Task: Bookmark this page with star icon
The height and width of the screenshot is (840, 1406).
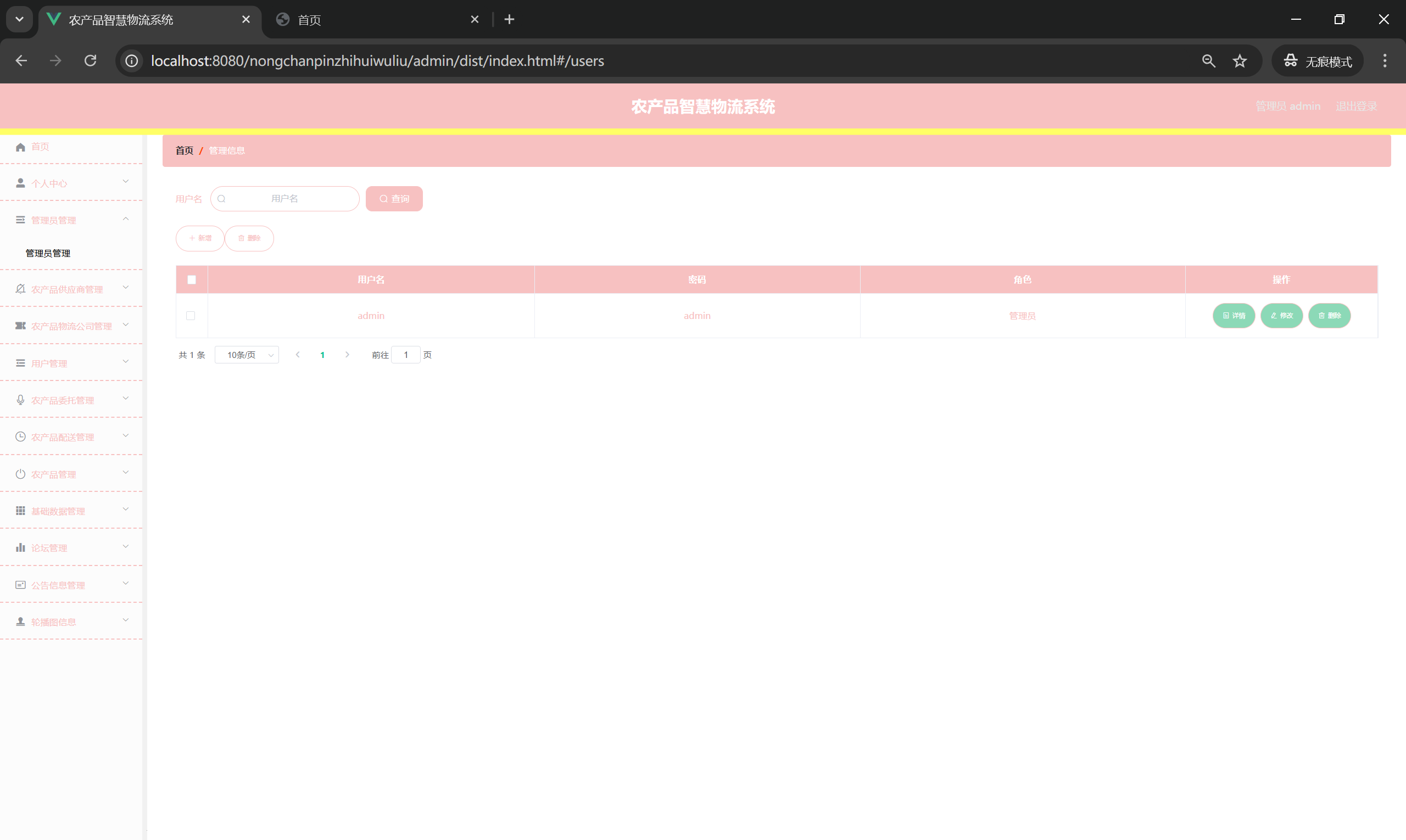Action: (x=1240, y=60)
